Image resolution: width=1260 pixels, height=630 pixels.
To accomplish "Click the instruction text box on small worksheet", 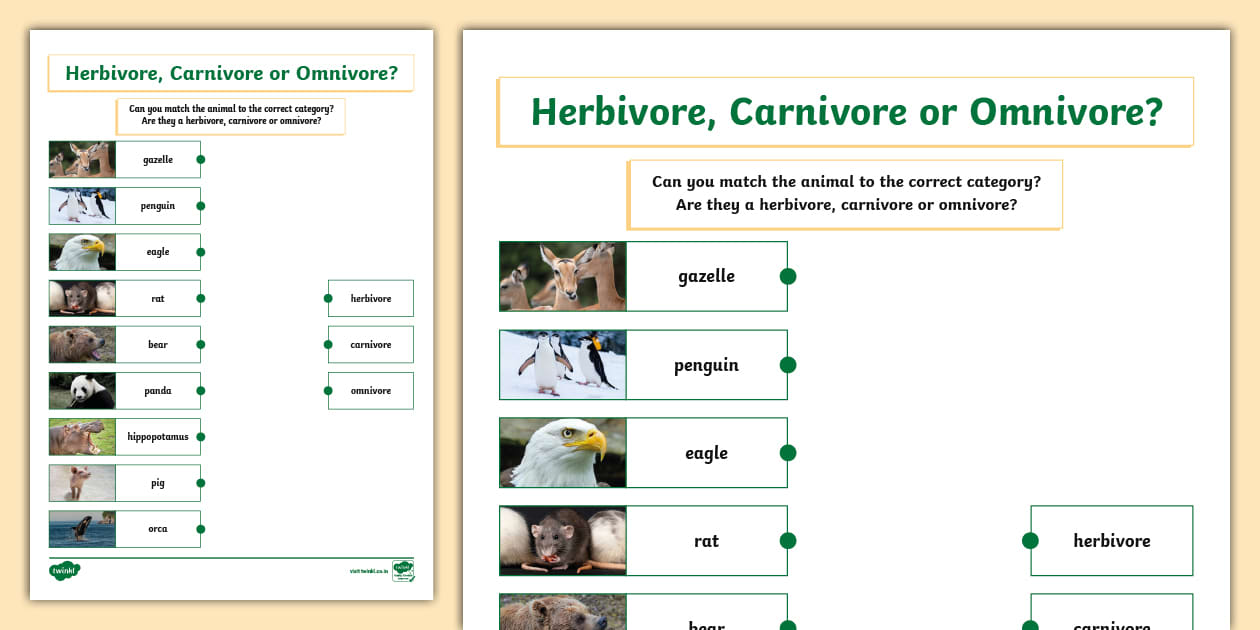I will coord(231,115).
